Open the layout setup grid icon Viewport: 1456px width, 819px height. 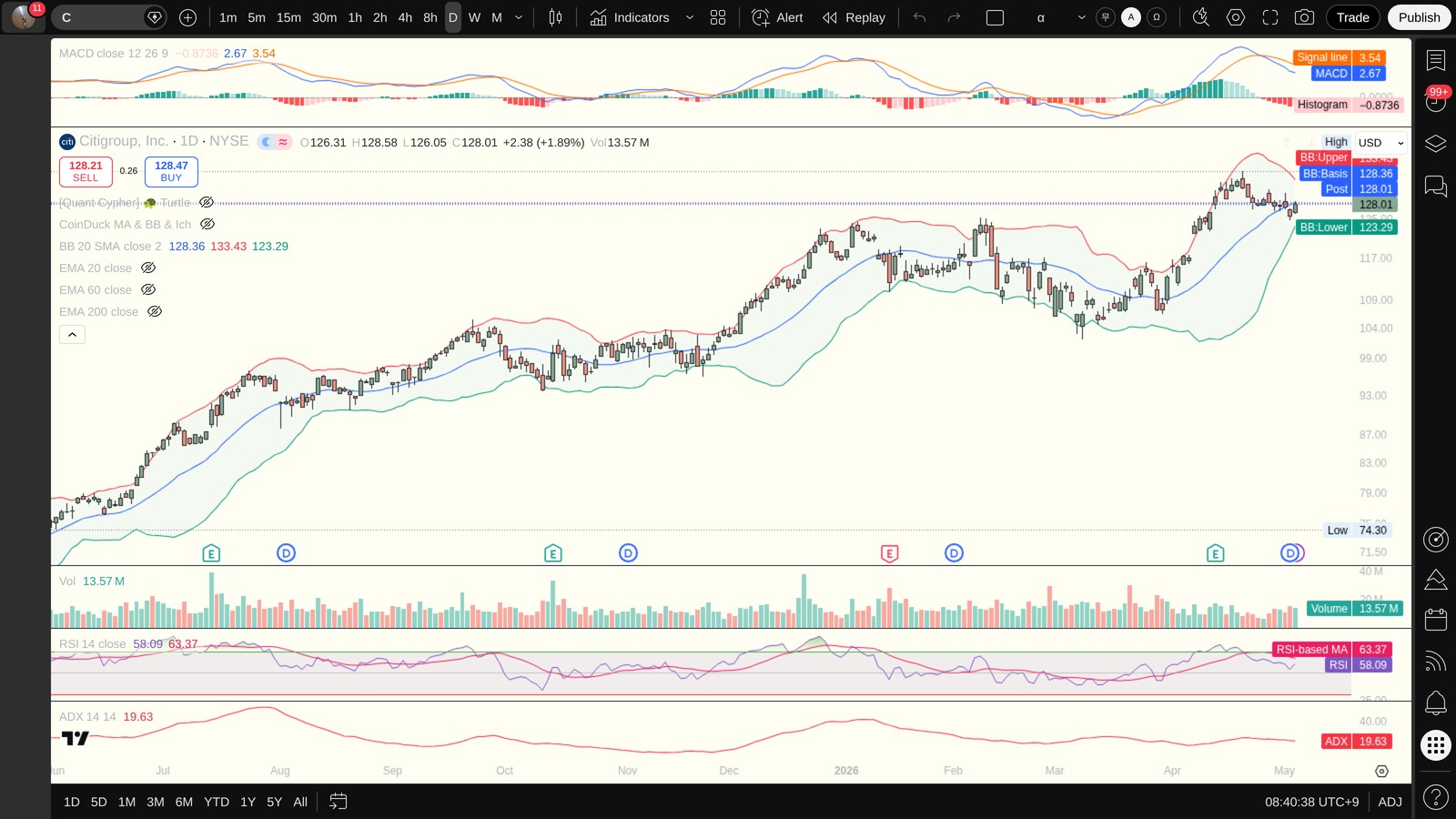coord(718,17)
